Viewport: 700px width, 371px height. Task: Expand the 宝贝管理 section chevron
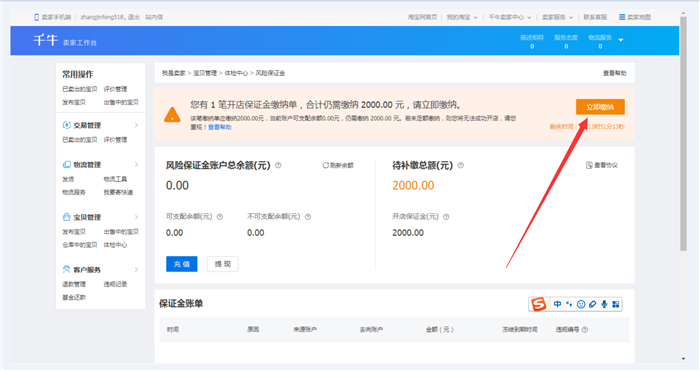136,217
